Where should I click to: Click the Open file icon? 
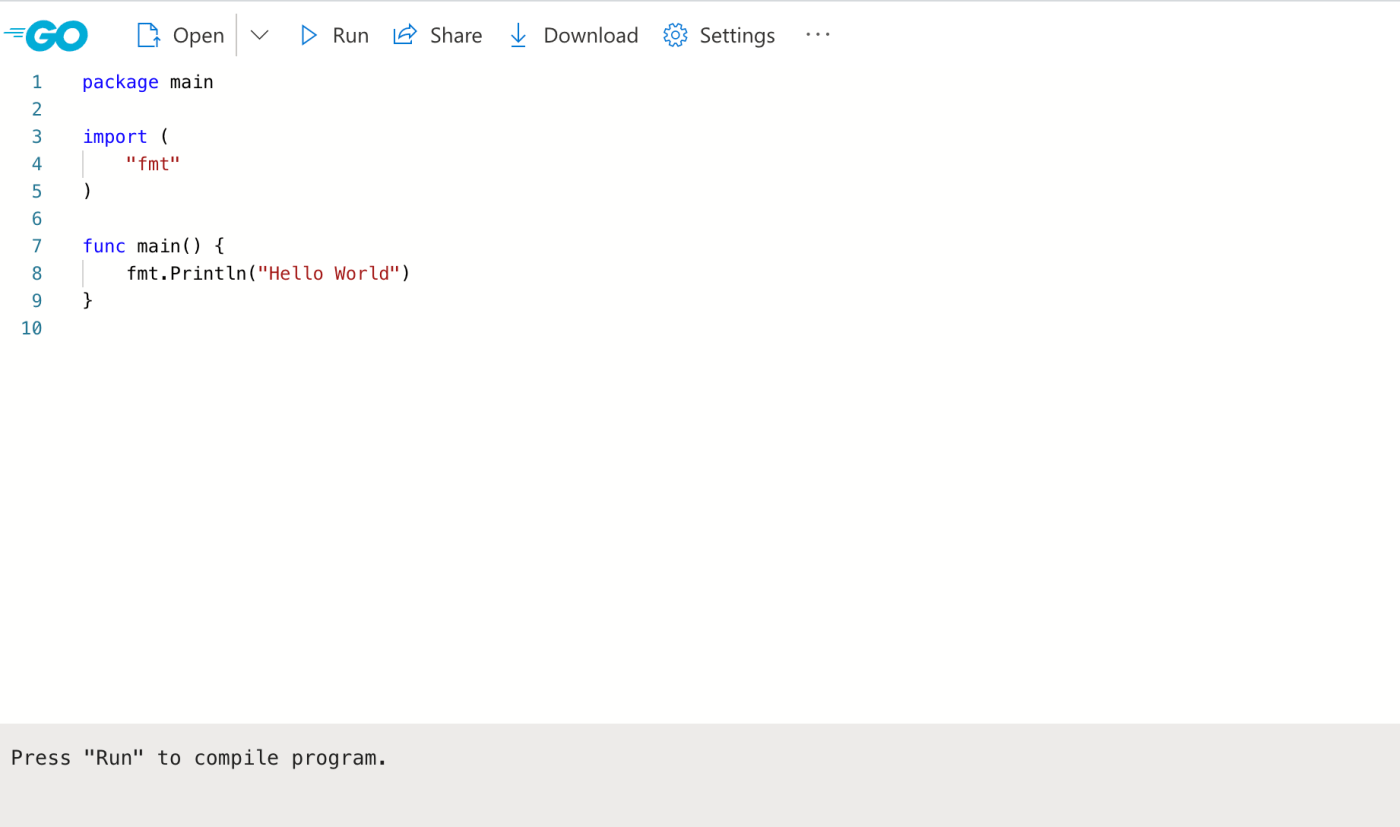(148, 35)
